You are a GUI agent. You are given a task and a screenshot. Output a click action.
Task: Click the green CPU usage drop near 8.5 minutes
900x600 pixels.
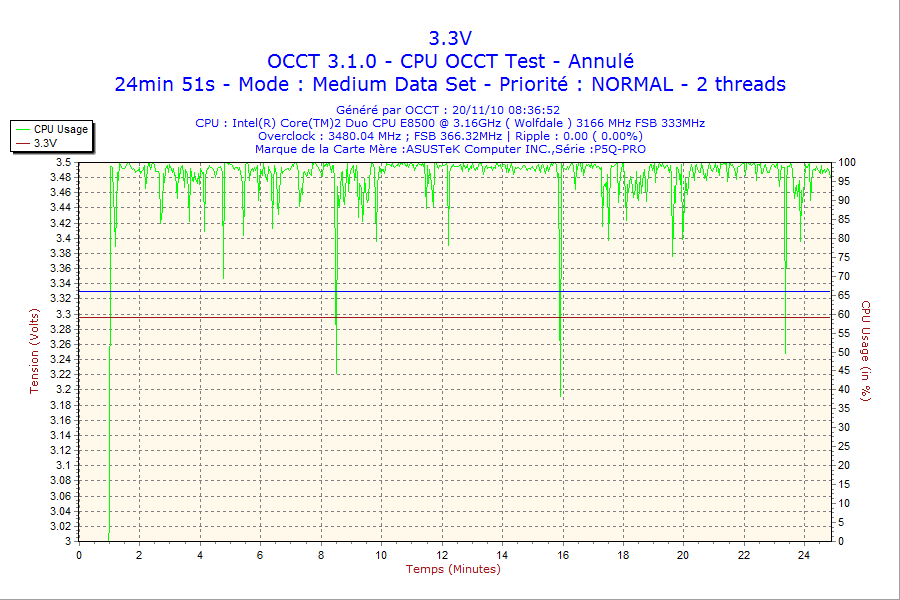click(336, 320)
